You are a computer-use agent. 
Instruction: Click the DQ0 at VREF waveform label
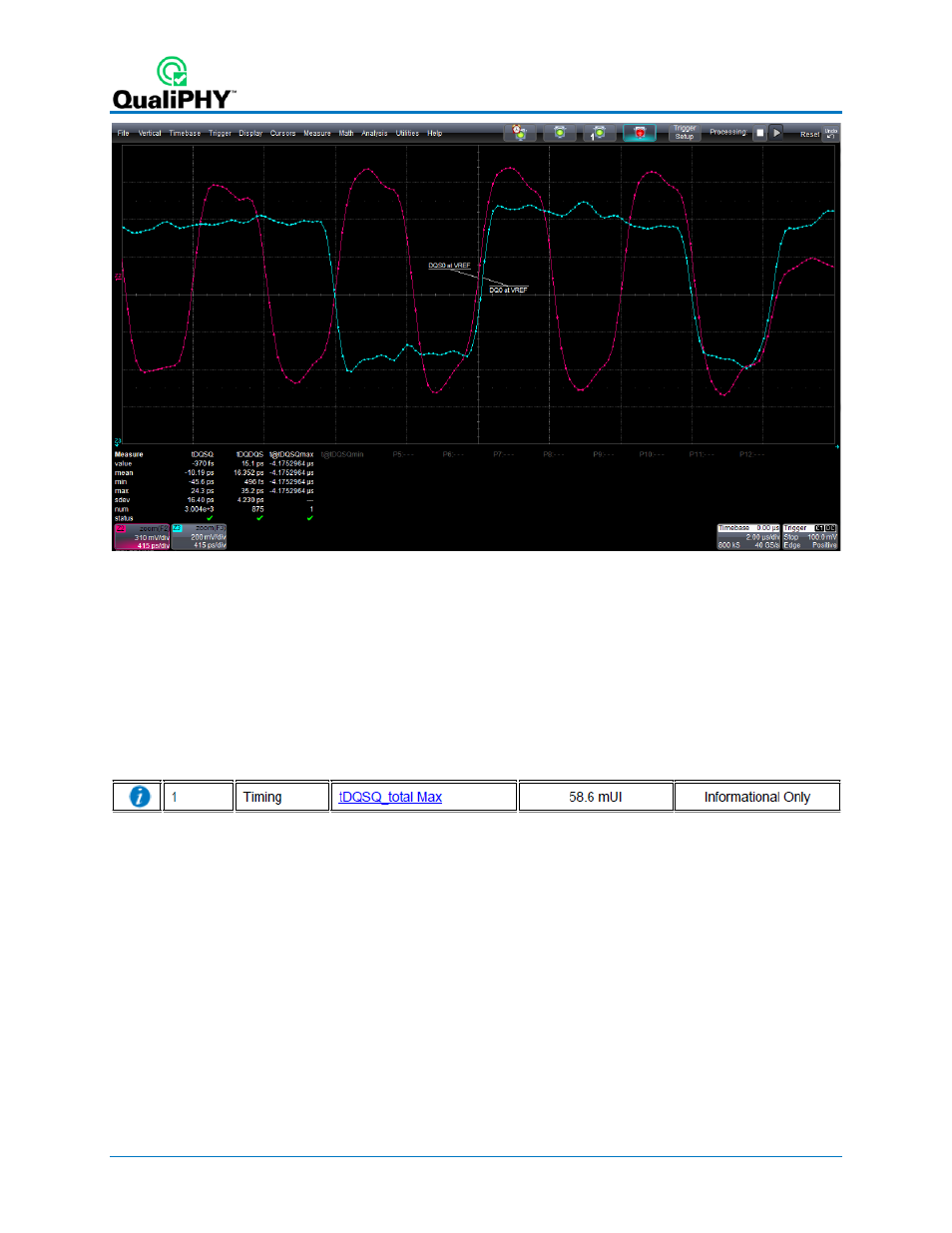point(508,290)
